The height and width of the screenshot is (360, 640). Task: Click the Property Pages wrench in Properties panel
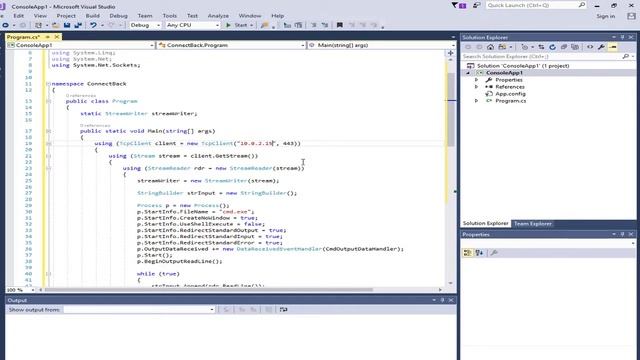494,253
